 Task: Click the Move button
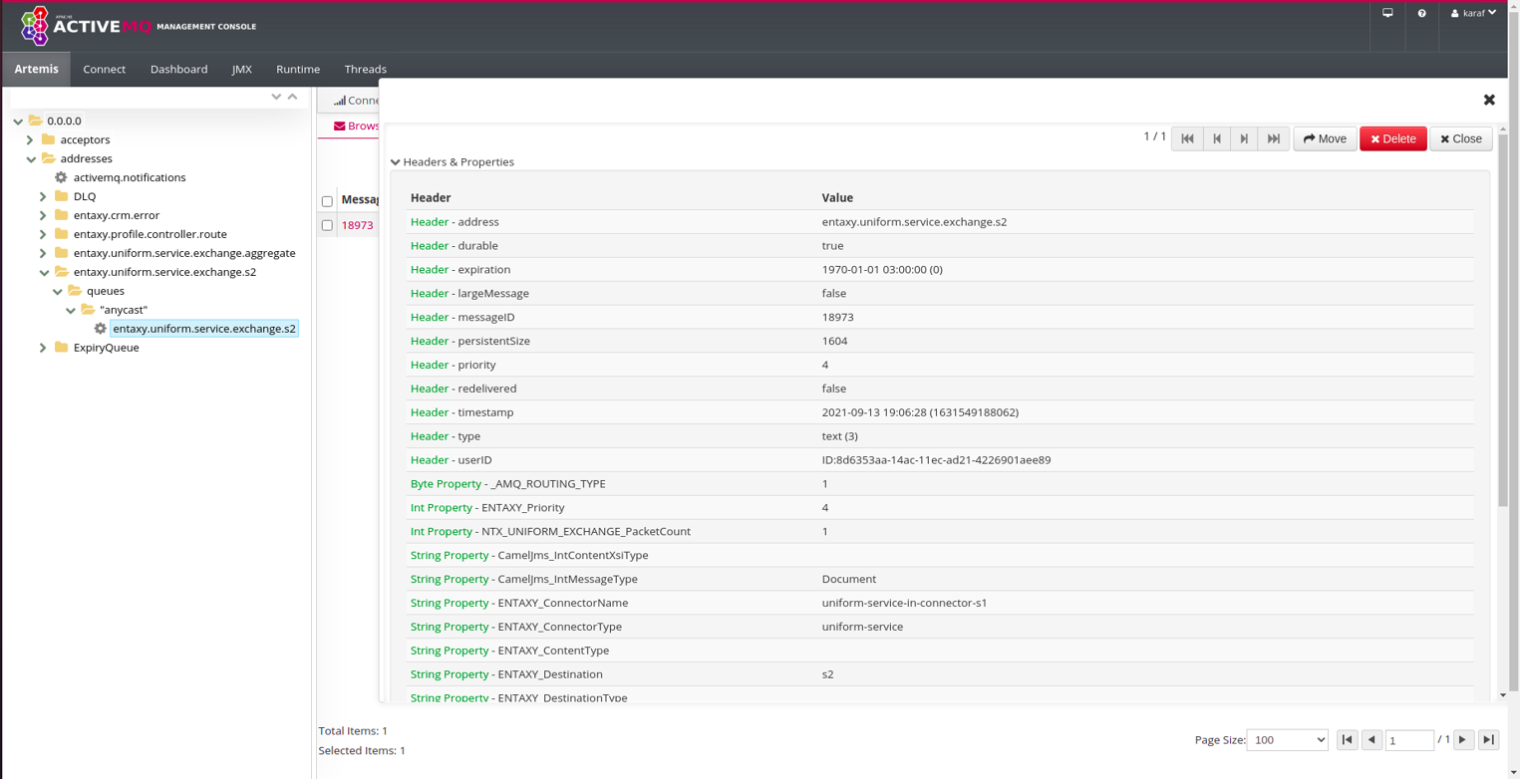(x=1325, y=139)
